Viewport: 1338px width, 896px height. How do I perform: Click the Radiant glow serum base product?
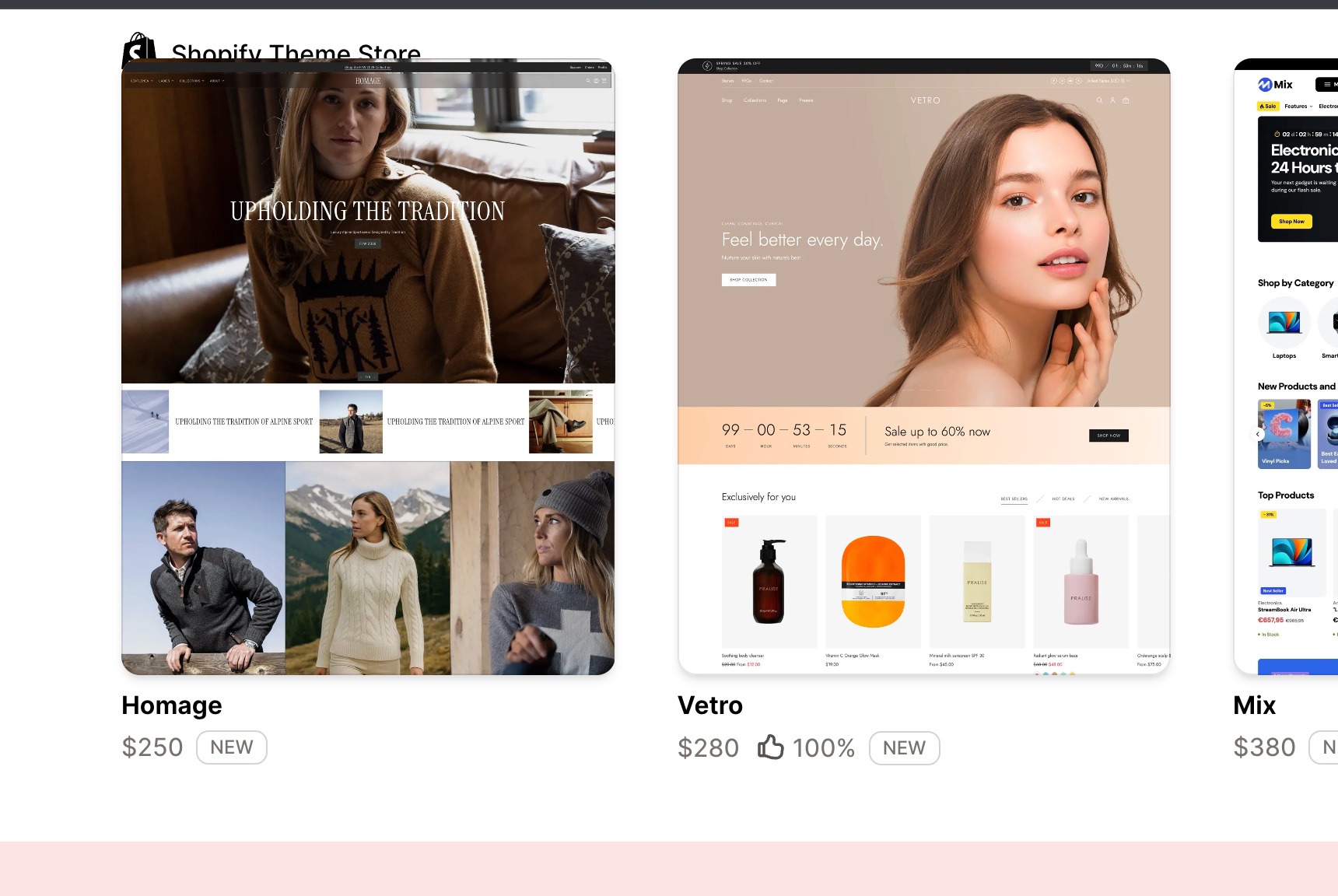(x=1081, y=581)
